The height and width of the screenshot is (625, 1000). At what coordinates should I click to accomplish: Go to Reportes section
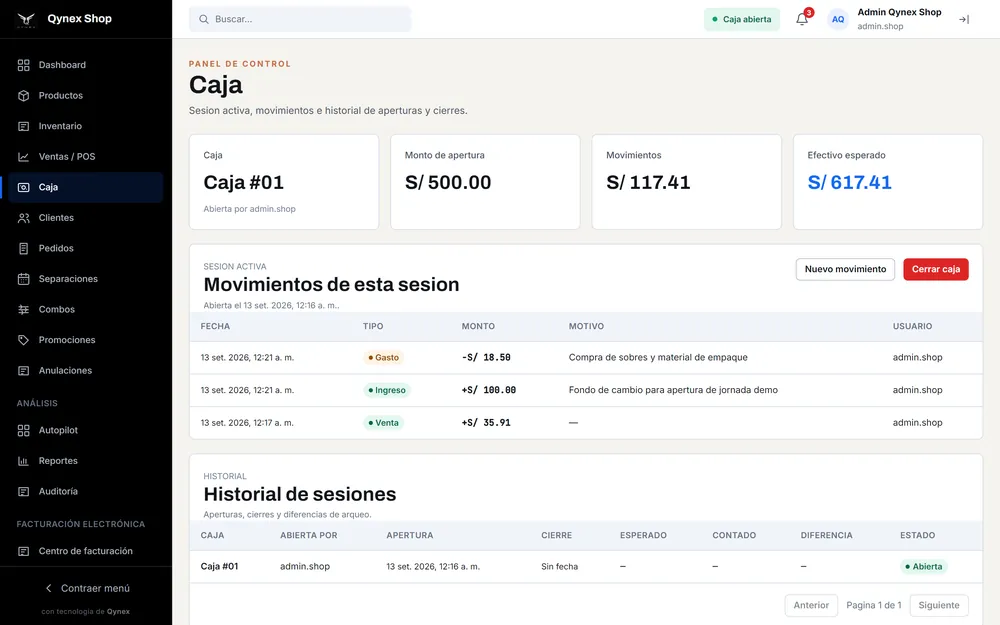(86, 461)
